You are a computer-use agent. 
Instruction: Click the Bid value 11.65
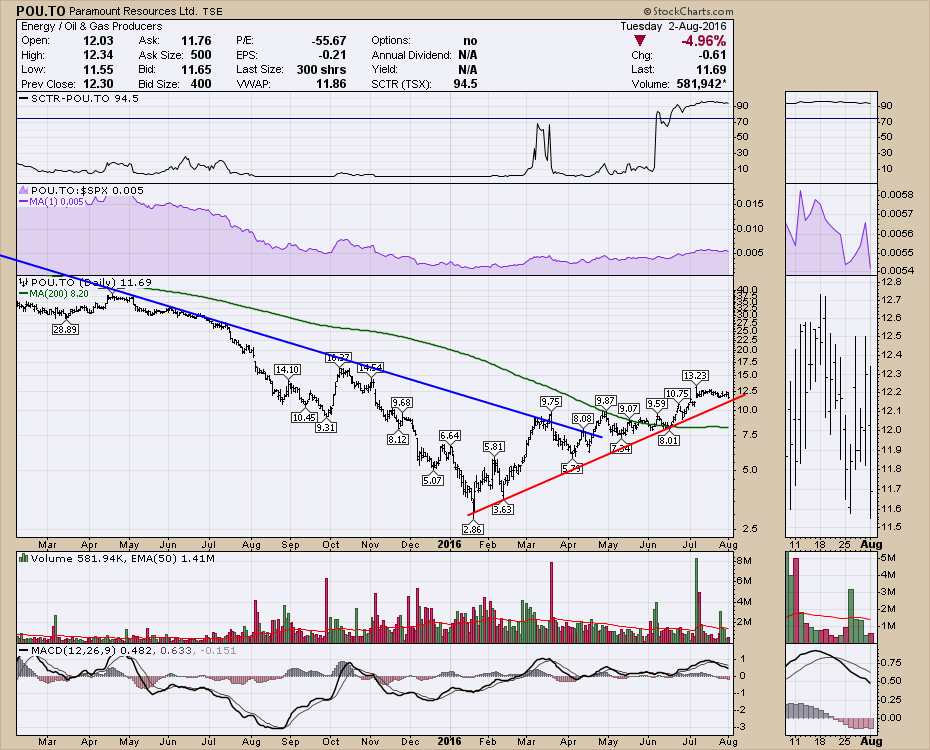196,69
